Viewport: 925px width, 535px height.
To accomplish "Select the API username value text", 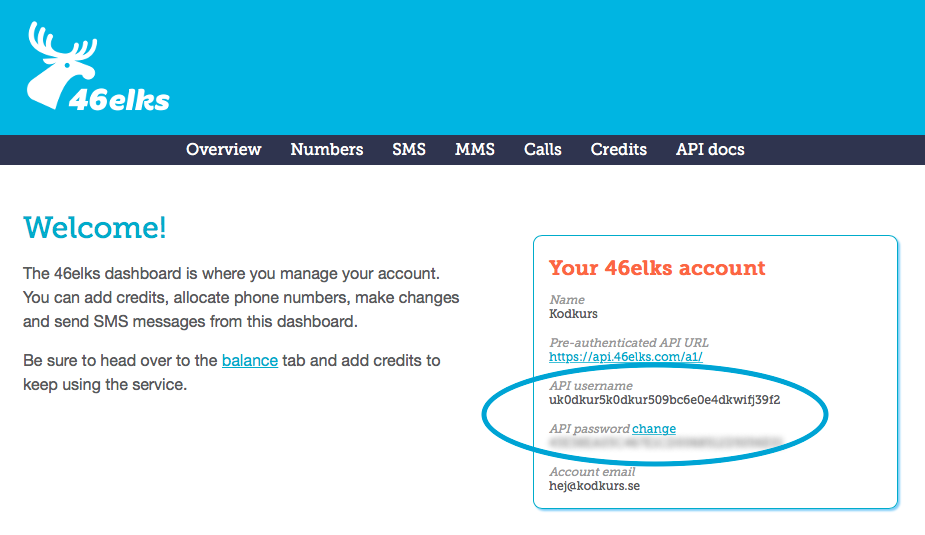I will click(664, 400).
